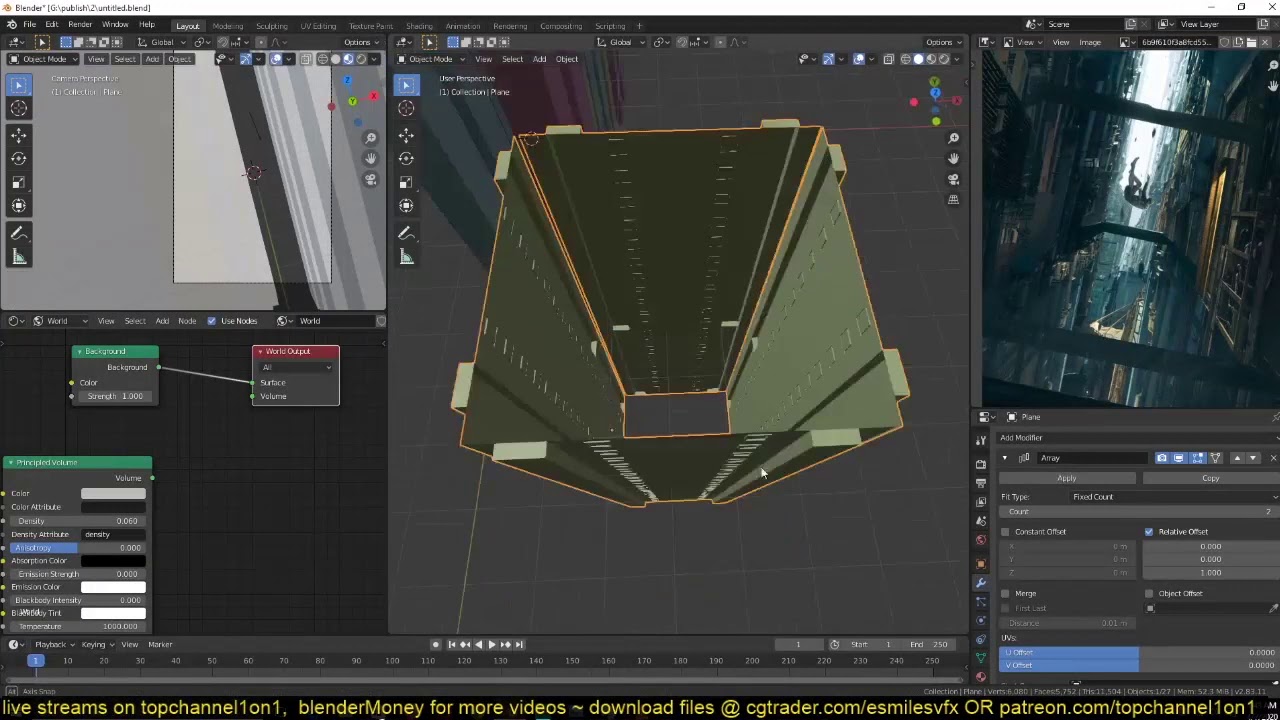Enable the Object Offset checkbox

click(1148, 594)
